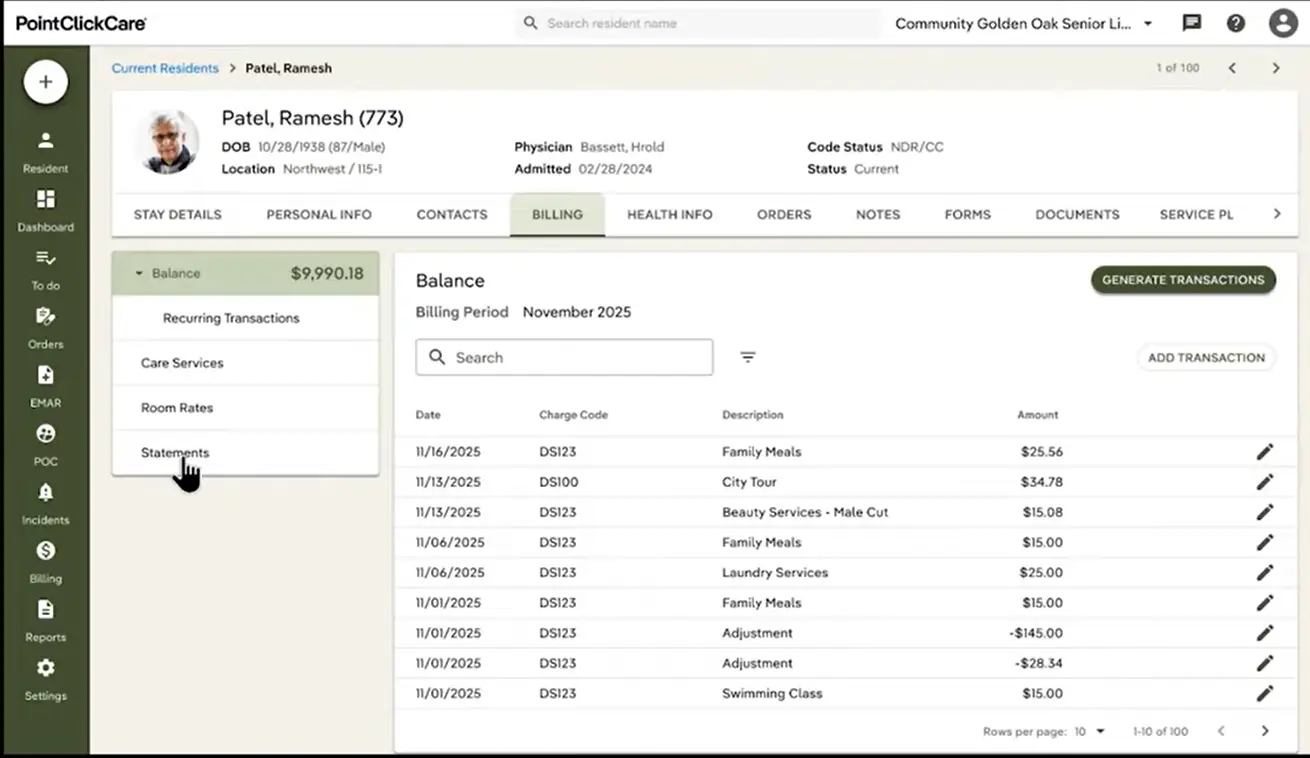Screen dimensions: 1310x758
Task: Open Billing in the sidebar
Action: click(x=45, y=562)
